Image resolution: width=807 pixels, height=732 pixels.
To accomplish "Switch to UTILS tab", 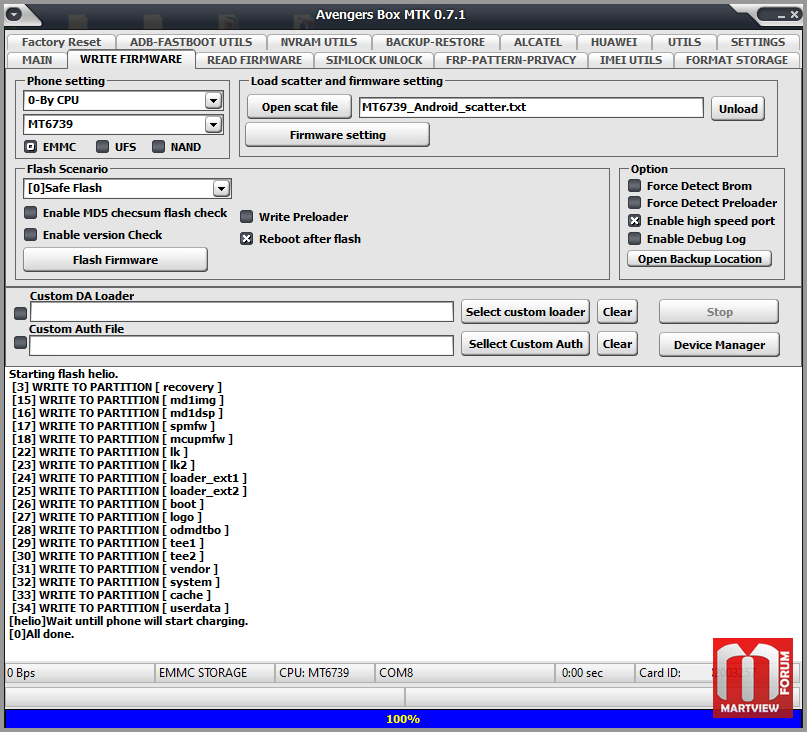I will tap(685, 42).
